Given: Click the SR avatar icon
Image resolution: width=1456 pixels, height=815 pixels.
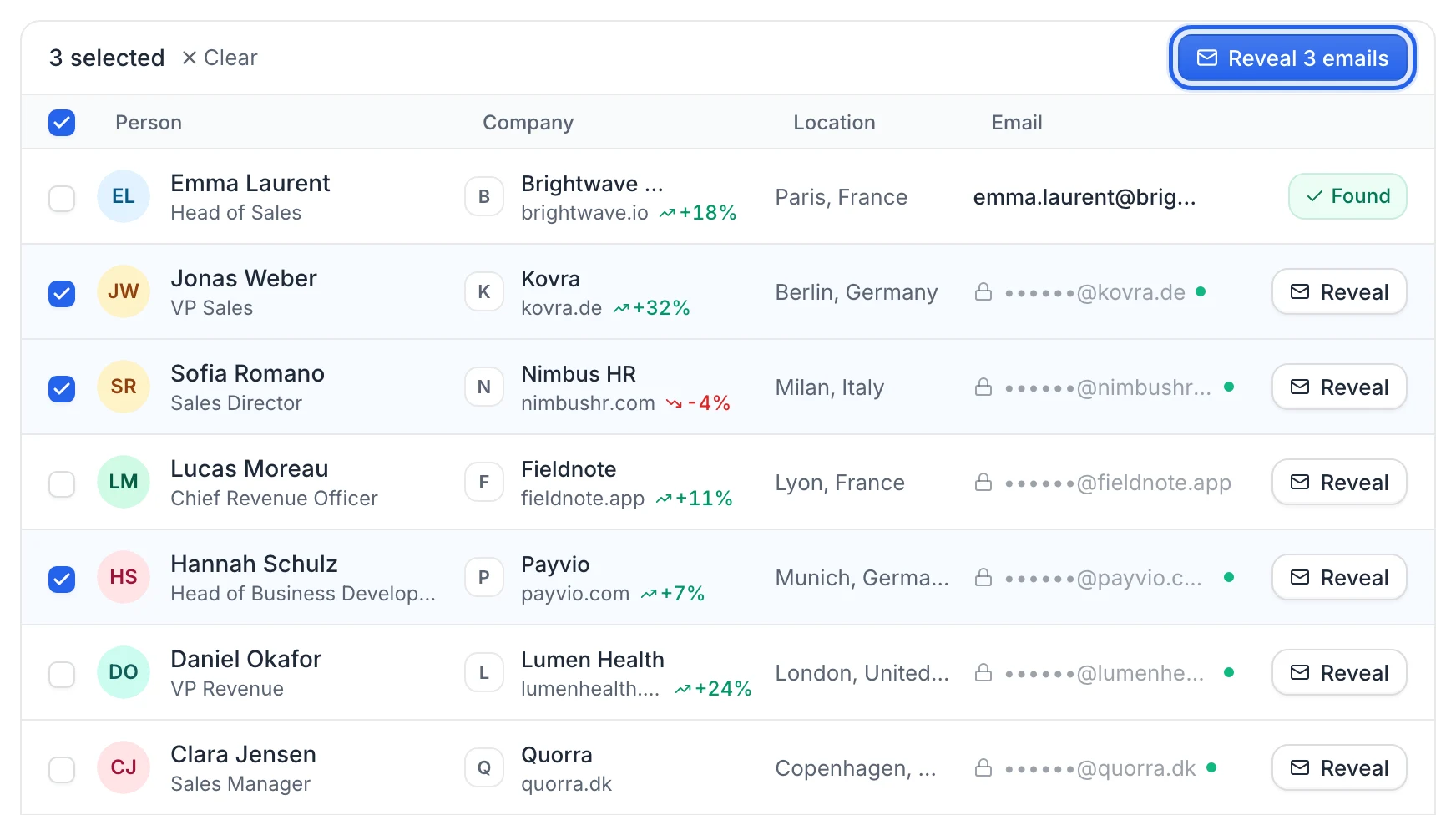Looking at the screenshot, I should 124,387.
